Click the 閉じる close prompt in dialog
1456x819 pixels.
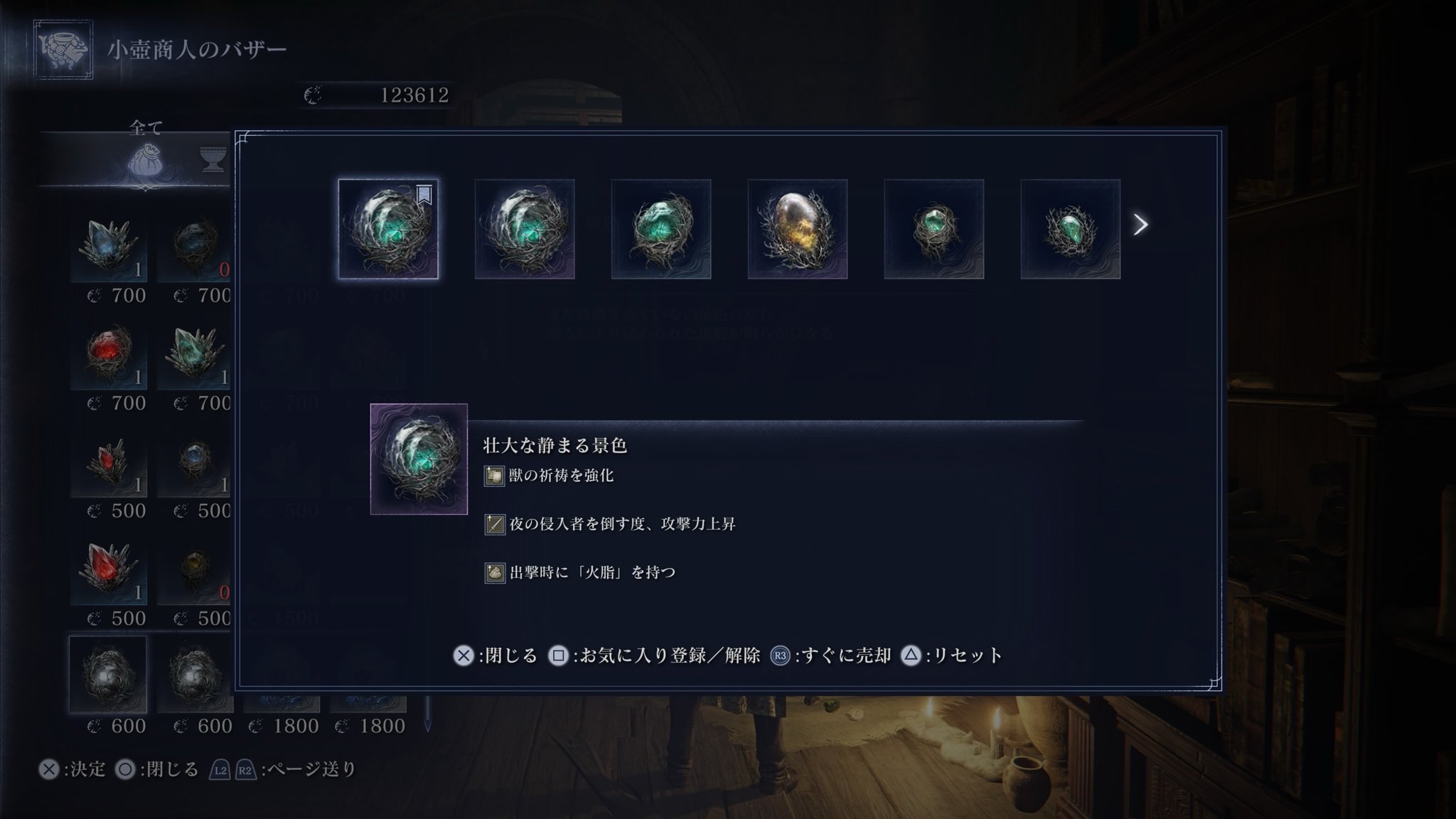coord(496,655)
